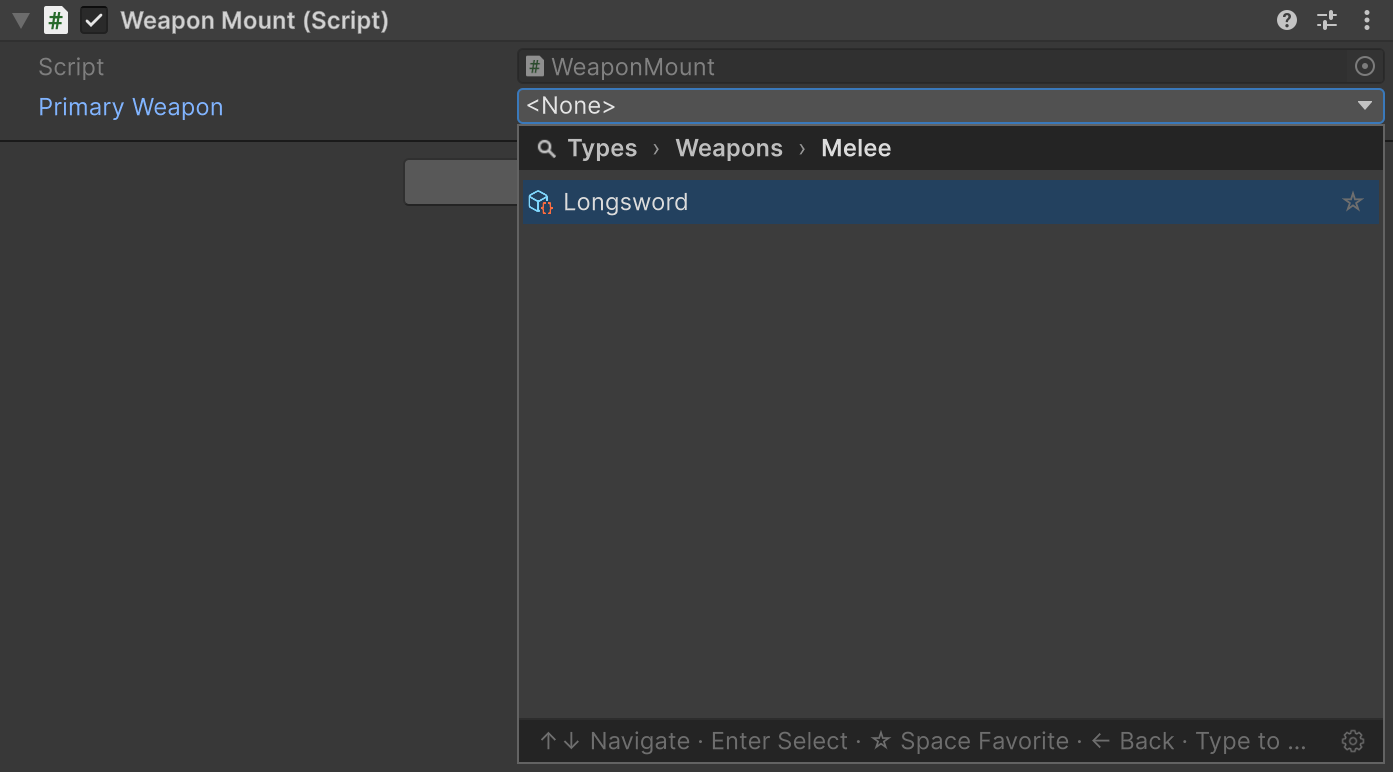The image size is (1393, 772).
Task: Collapse the Weapon Mount component foldout
Action: pos(21,20)
